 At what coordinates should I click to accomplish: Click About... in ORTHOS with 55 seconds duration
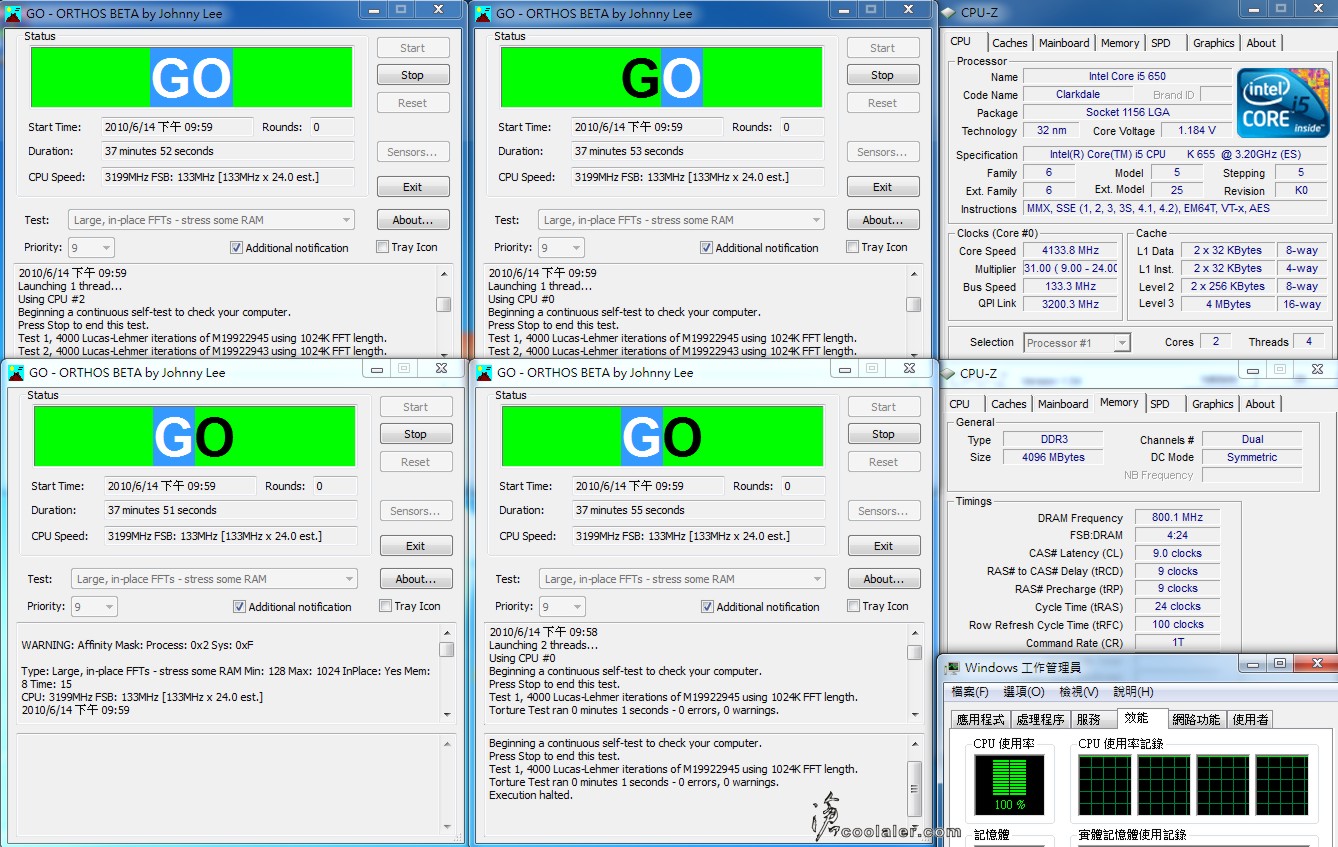point(884,579)
